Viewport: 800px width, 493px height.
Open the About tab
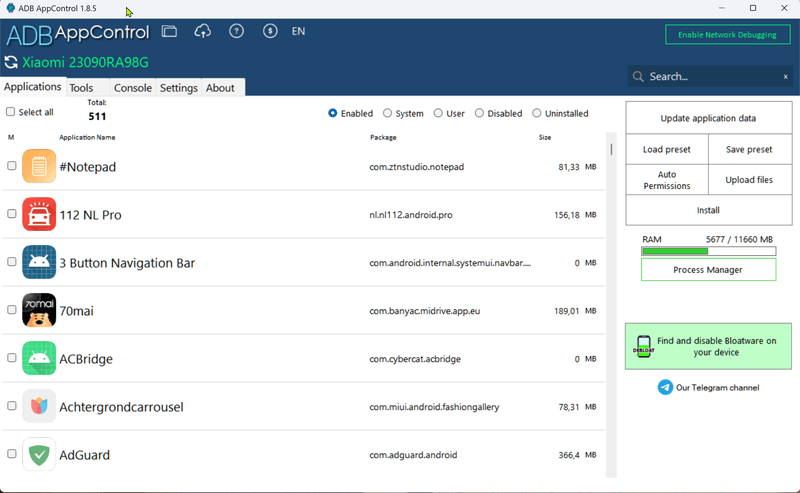[223, 88]
